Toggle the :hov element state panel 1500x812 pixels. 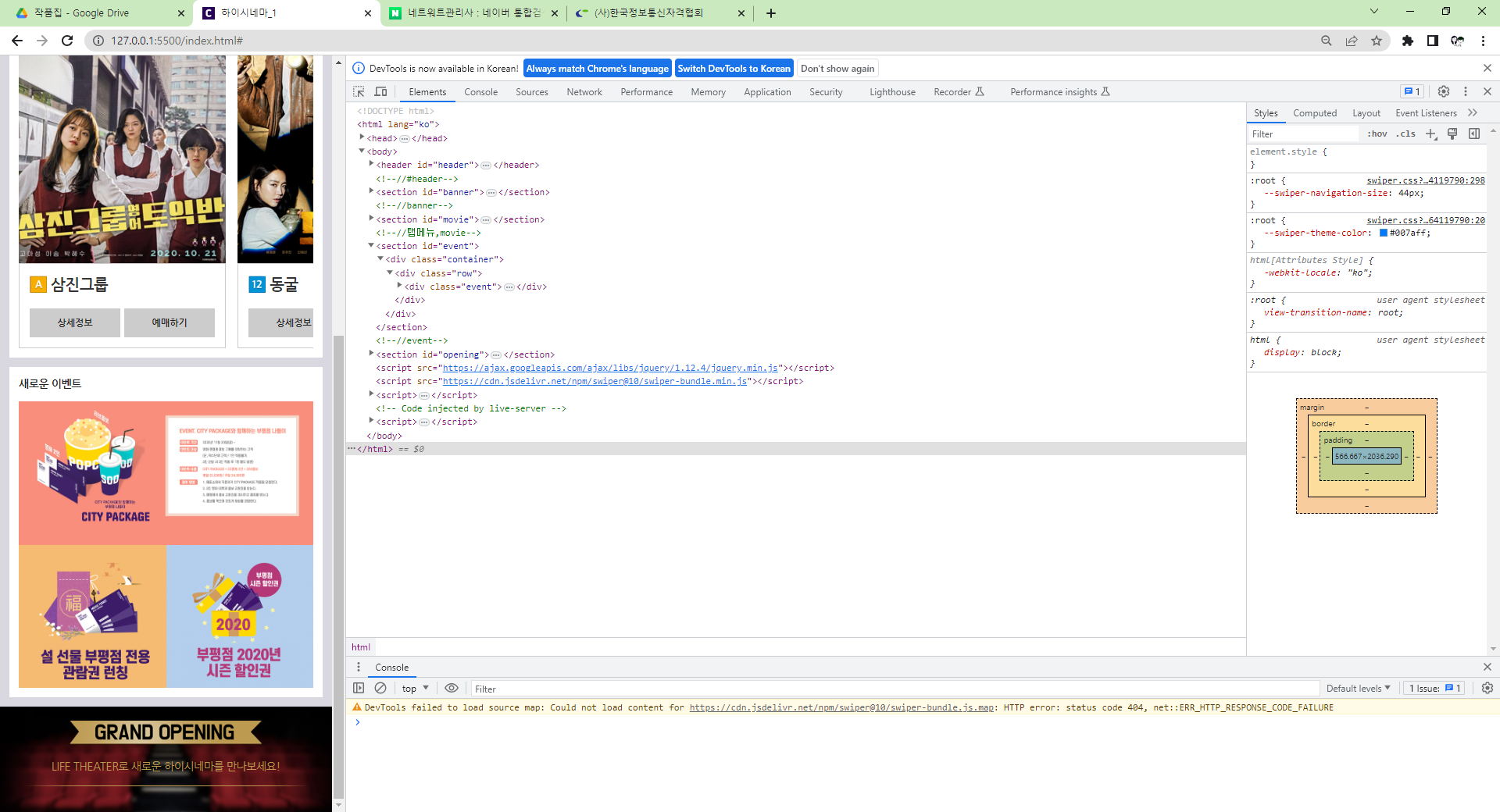(x=1377, y=134)
